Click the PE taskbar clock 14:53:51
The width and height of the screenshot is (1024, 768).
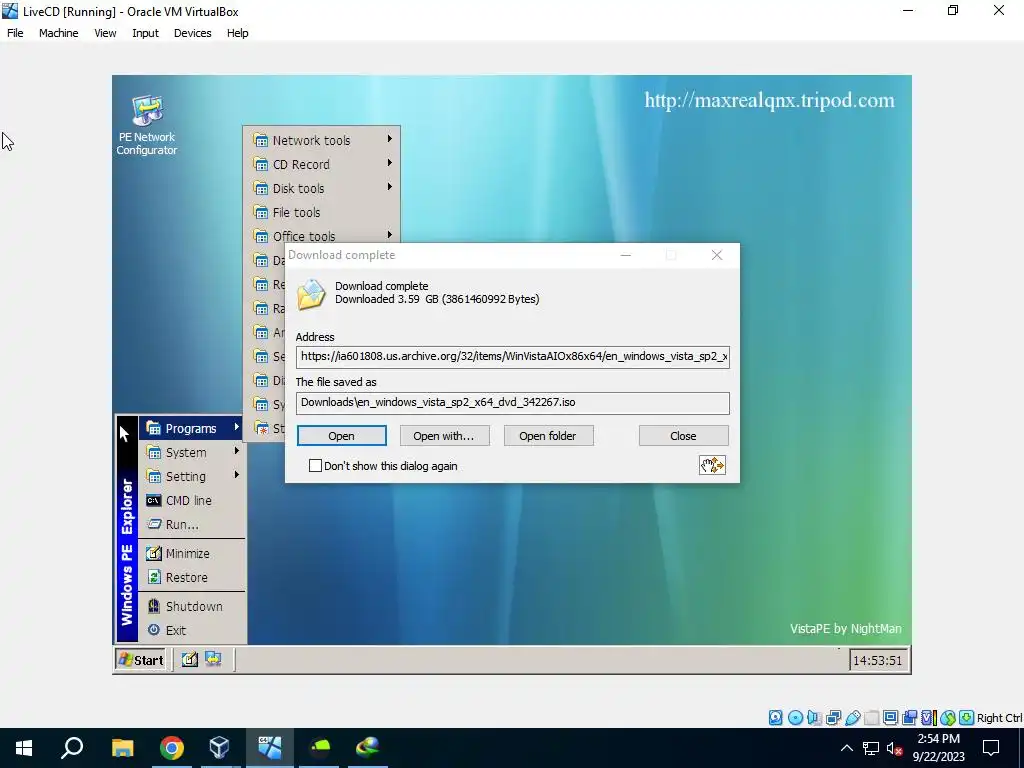click(x=877, y=660)
